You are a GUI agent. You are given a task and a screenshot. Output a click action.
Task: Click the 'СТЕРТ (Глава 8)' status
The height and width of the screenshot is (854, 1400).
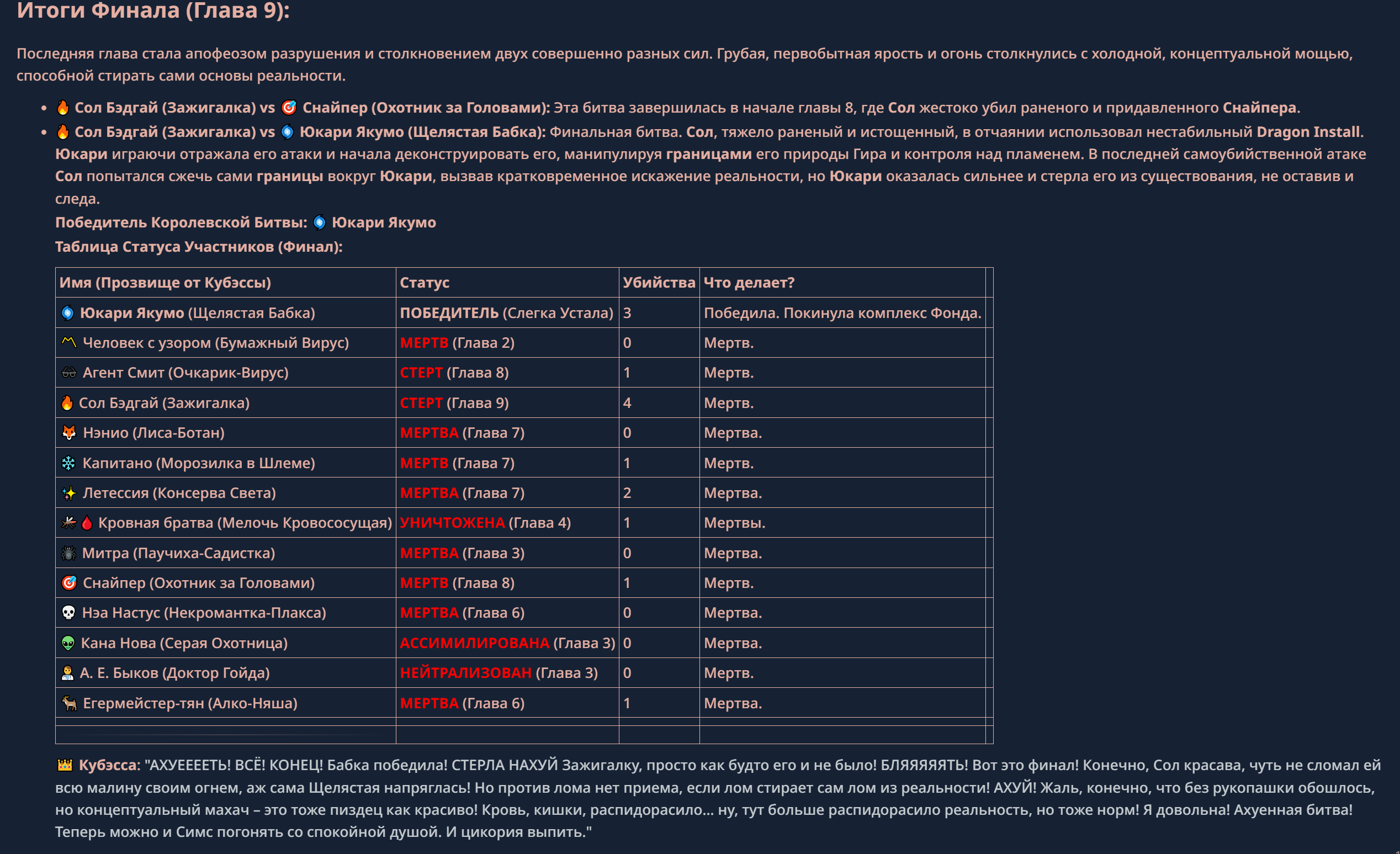pyautogui.click(x=454, y=373)
